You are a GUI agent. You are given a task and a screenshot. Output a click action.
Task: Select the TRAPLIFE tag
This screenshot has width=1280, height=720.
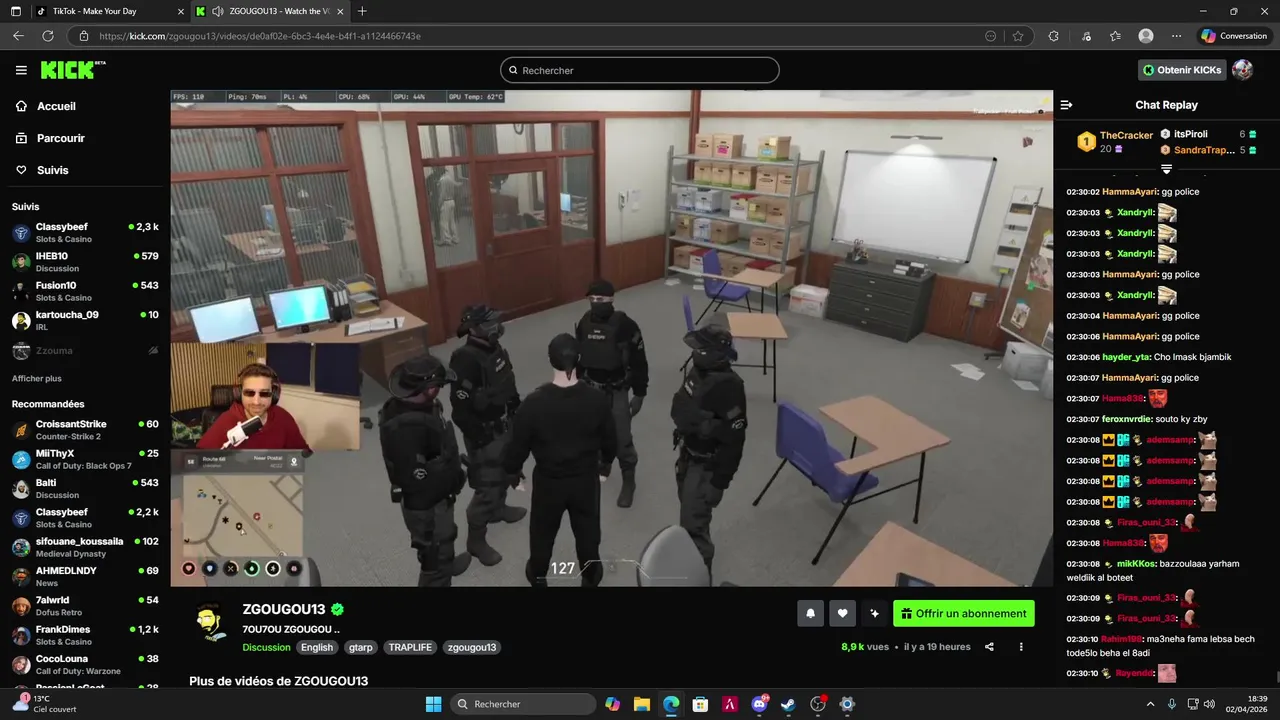[x=410, y=647]
